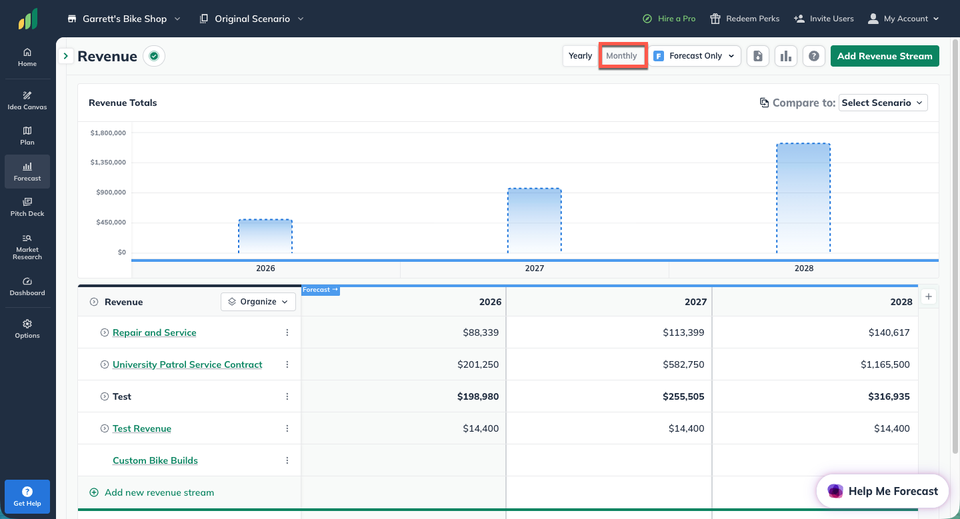Open Custom Bike Builds link

point(156,460)
